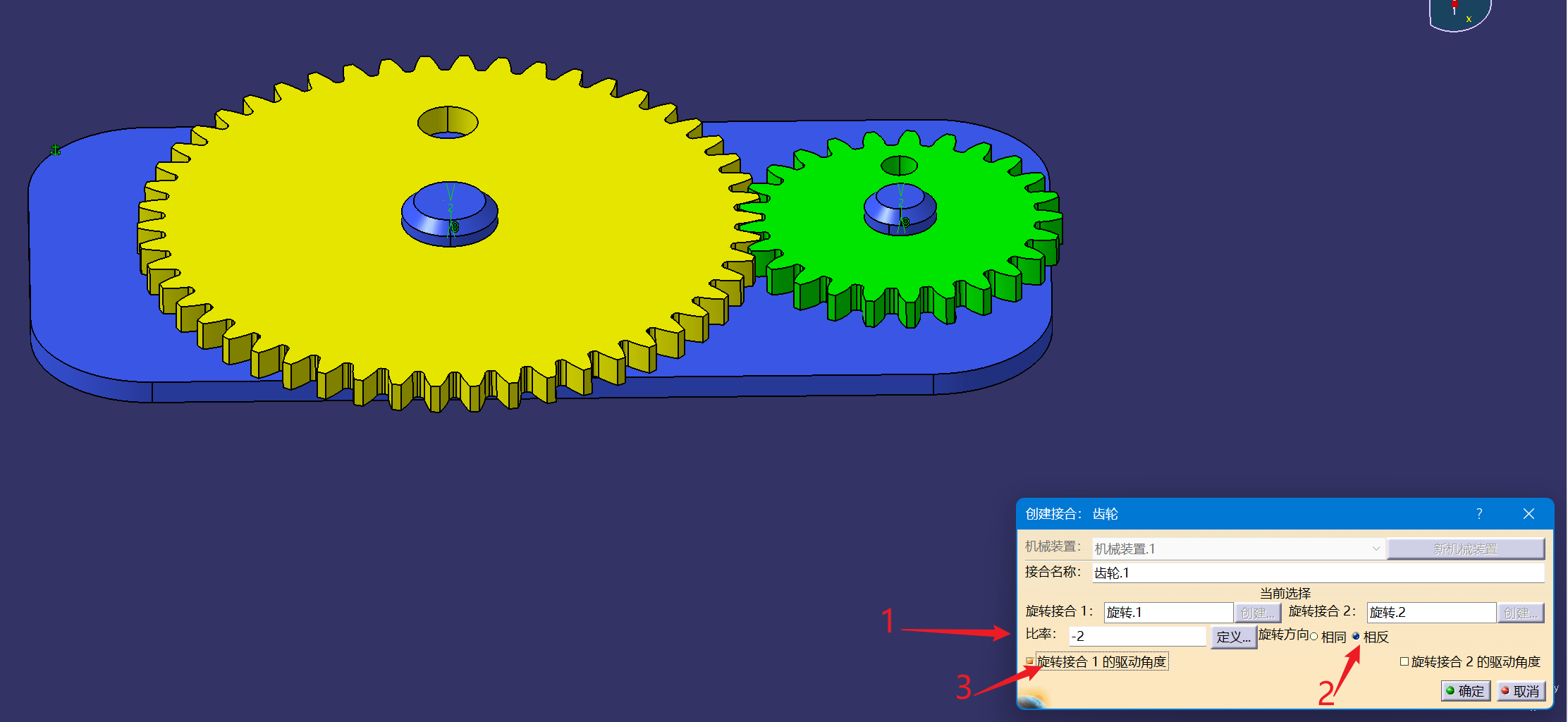This screenshot has height=722, width=1568.
Task: Click the green anchor fix icon on base plate
Action: click(x=55, y=149)
